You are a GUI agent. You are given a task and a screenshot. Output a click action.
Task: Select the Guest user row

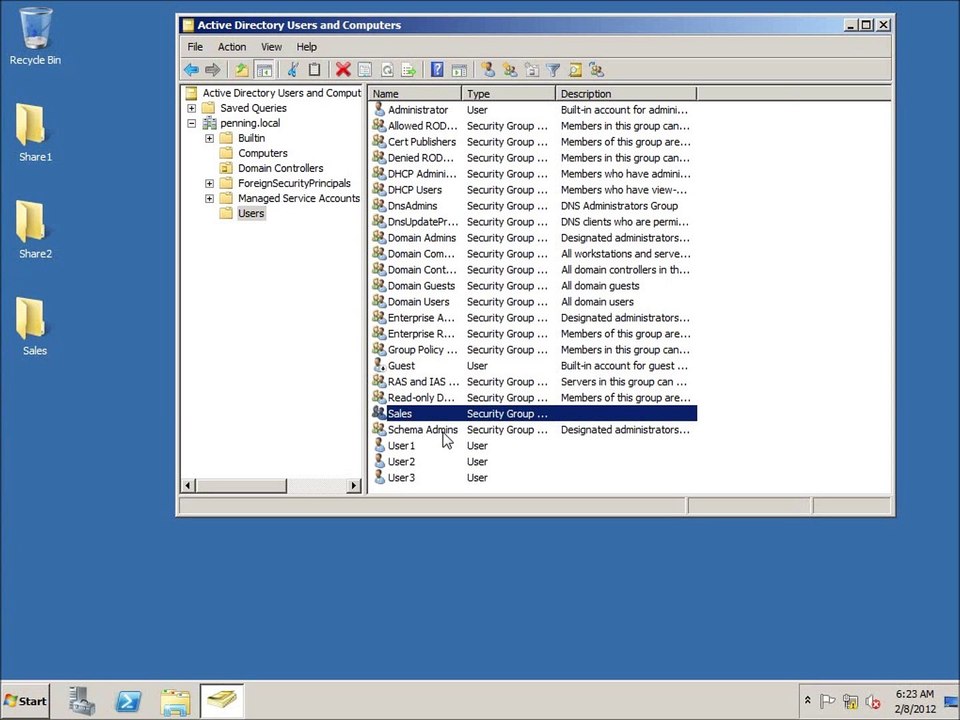tap(534, 366)
